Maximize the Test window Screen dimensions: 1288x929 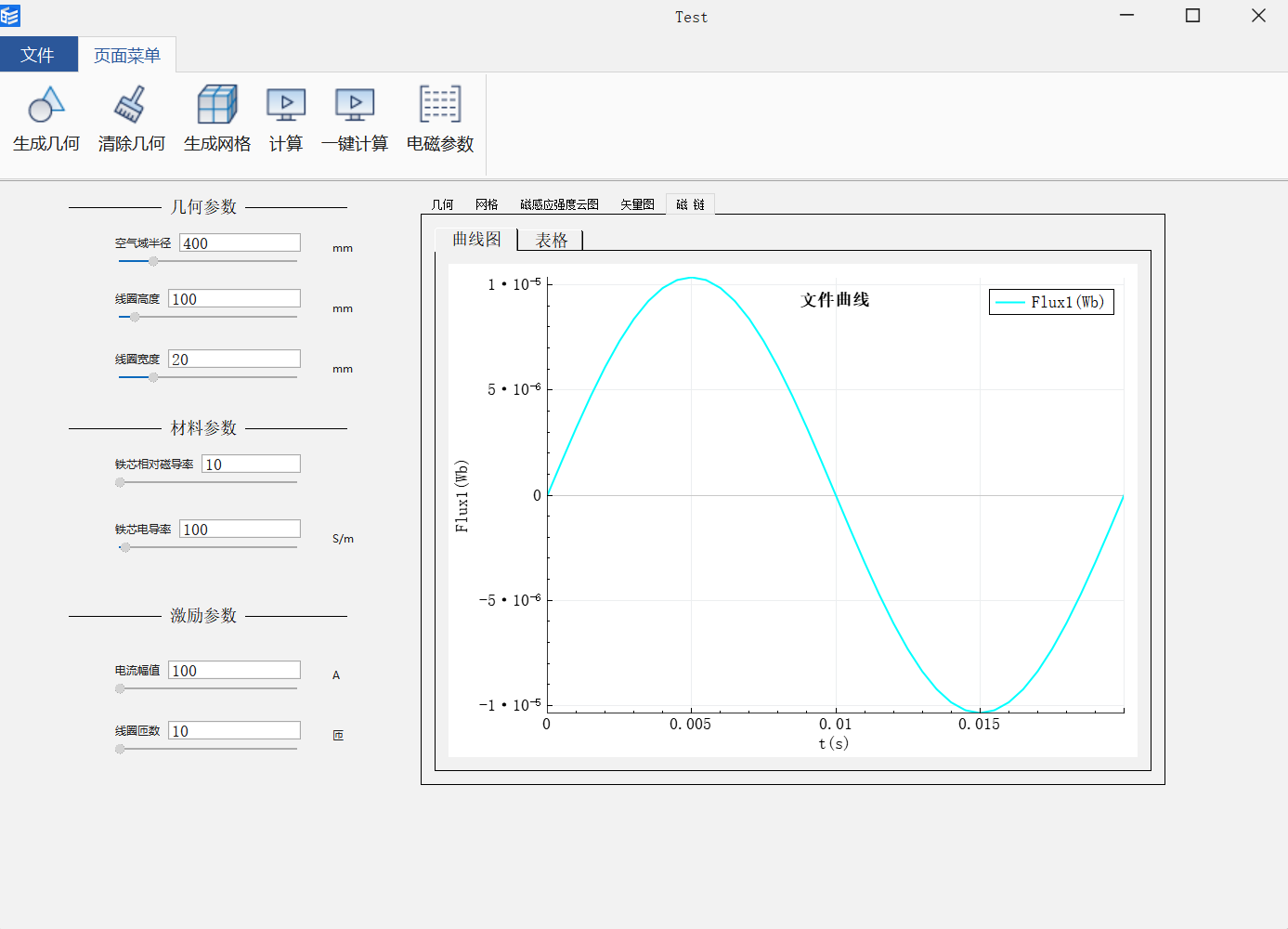(x=1193, y=16)
